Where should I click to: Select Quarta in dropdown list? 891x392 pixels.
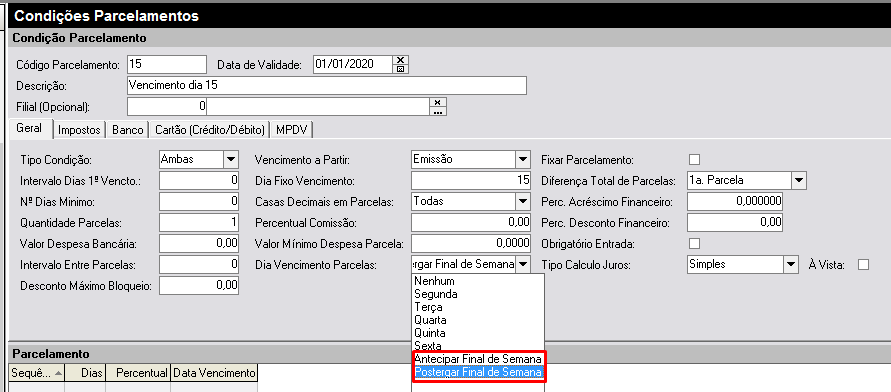tap(477, 320)
